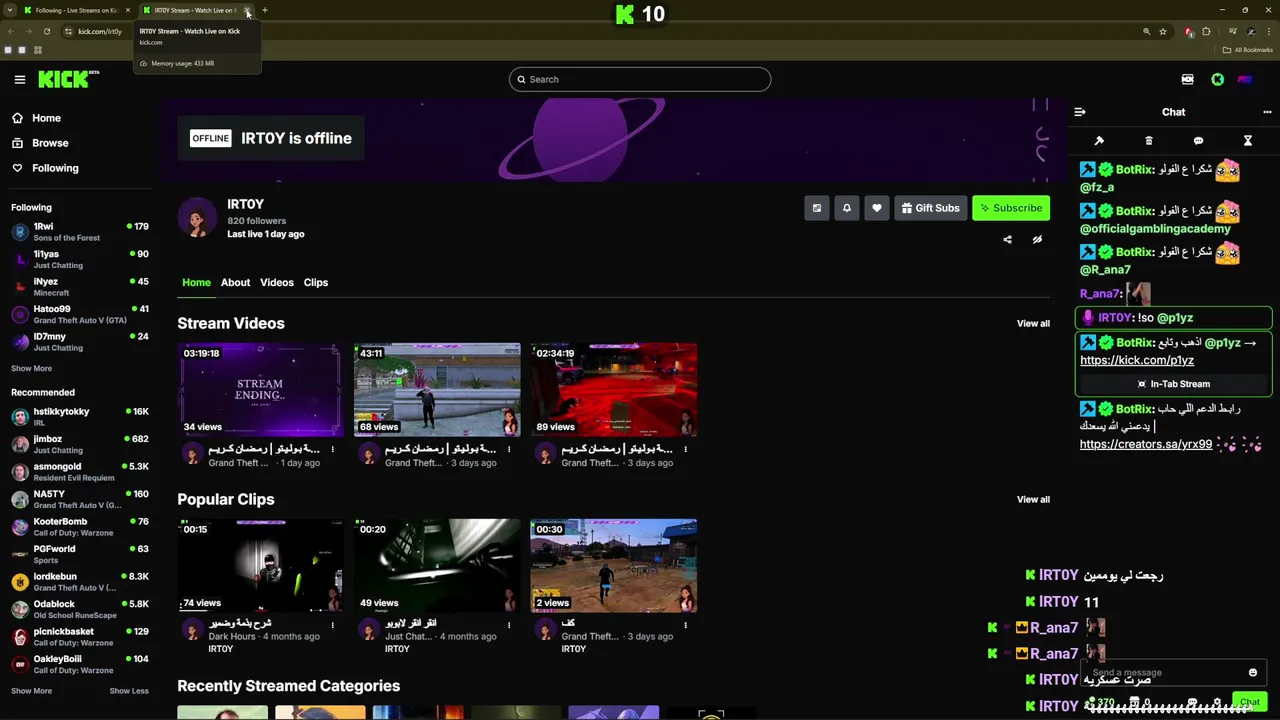1280x720 pixels.
Task: Show Less recommended channels
Action: tap(129, 691)
